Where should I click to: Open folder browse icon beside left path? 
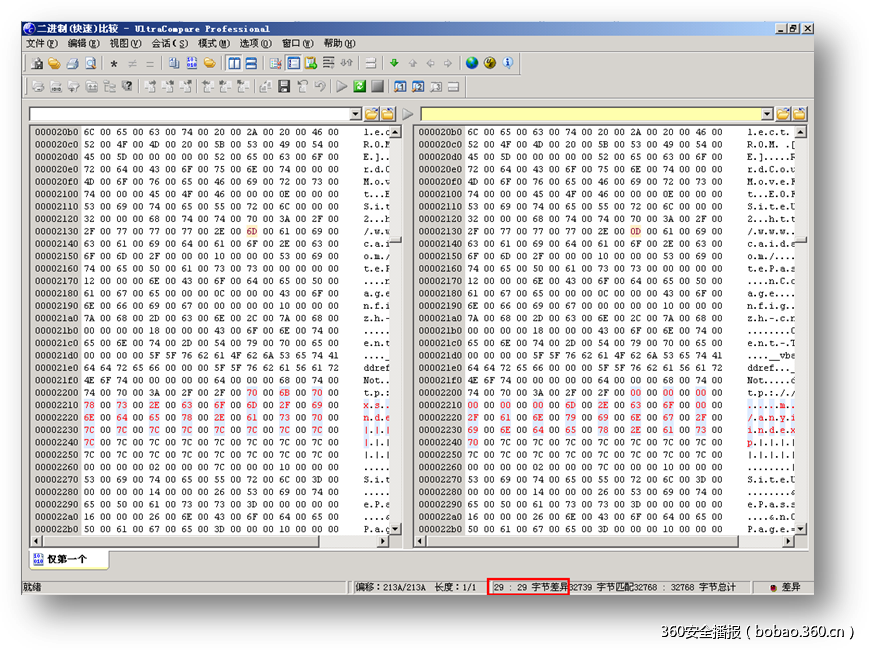[371, 114]
